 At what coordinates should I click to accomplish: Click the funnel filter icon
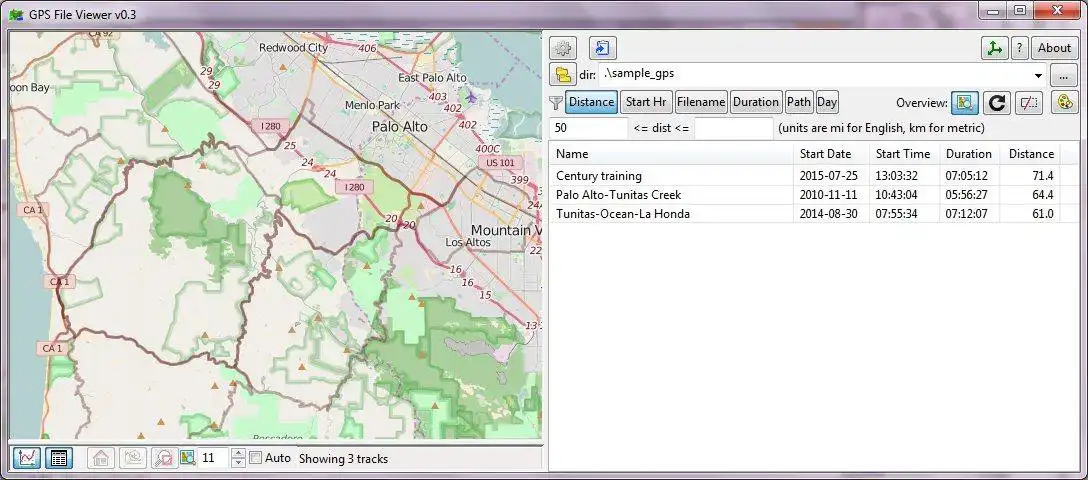(556, 102)
